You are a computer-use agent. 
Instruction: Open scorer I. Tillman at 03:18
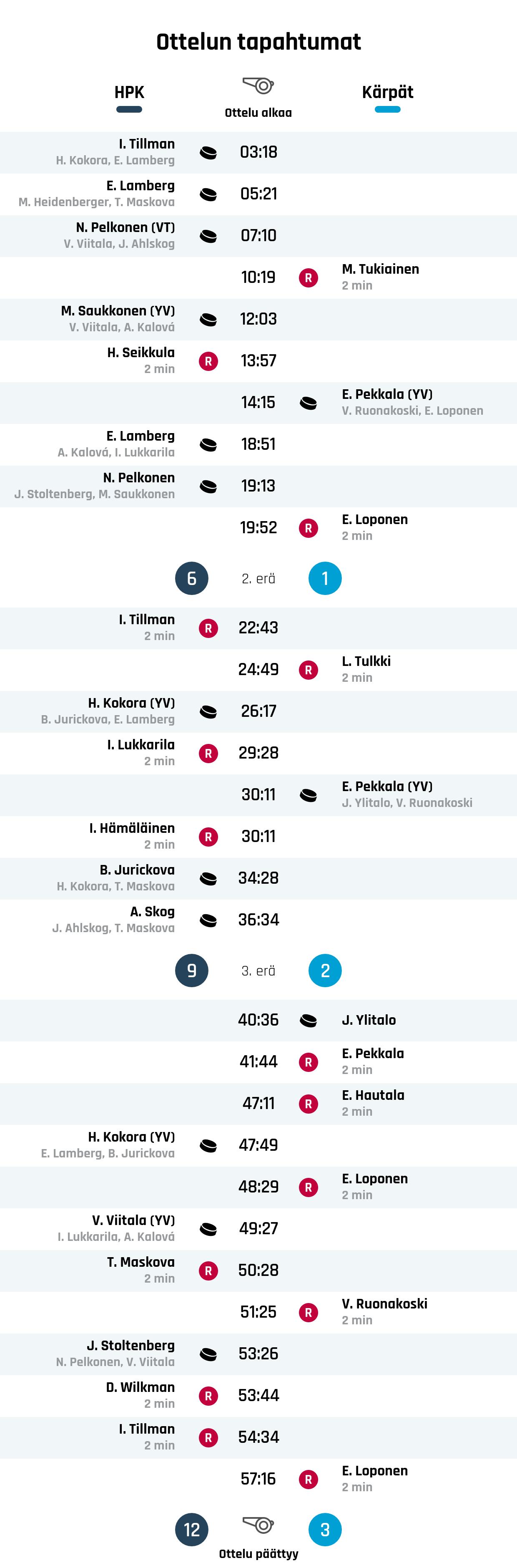pos(147,144)
